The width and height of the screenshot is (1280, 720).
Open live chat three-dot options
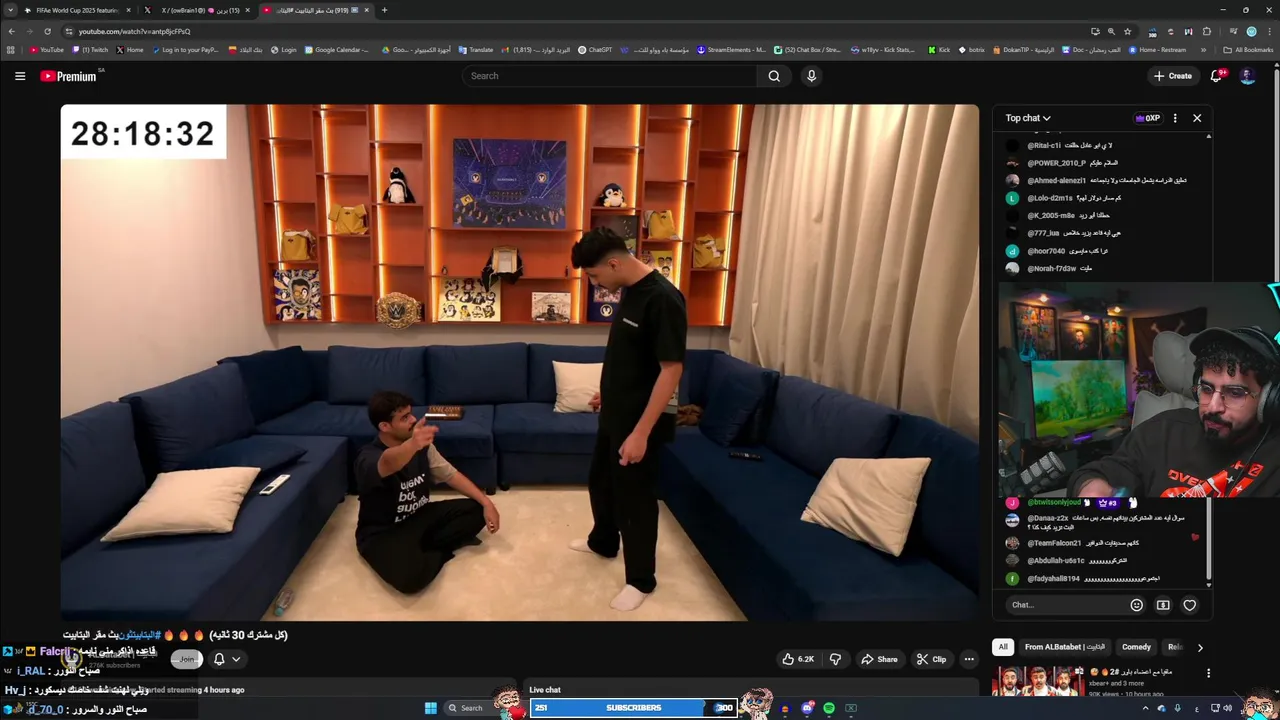point(1175,118)
